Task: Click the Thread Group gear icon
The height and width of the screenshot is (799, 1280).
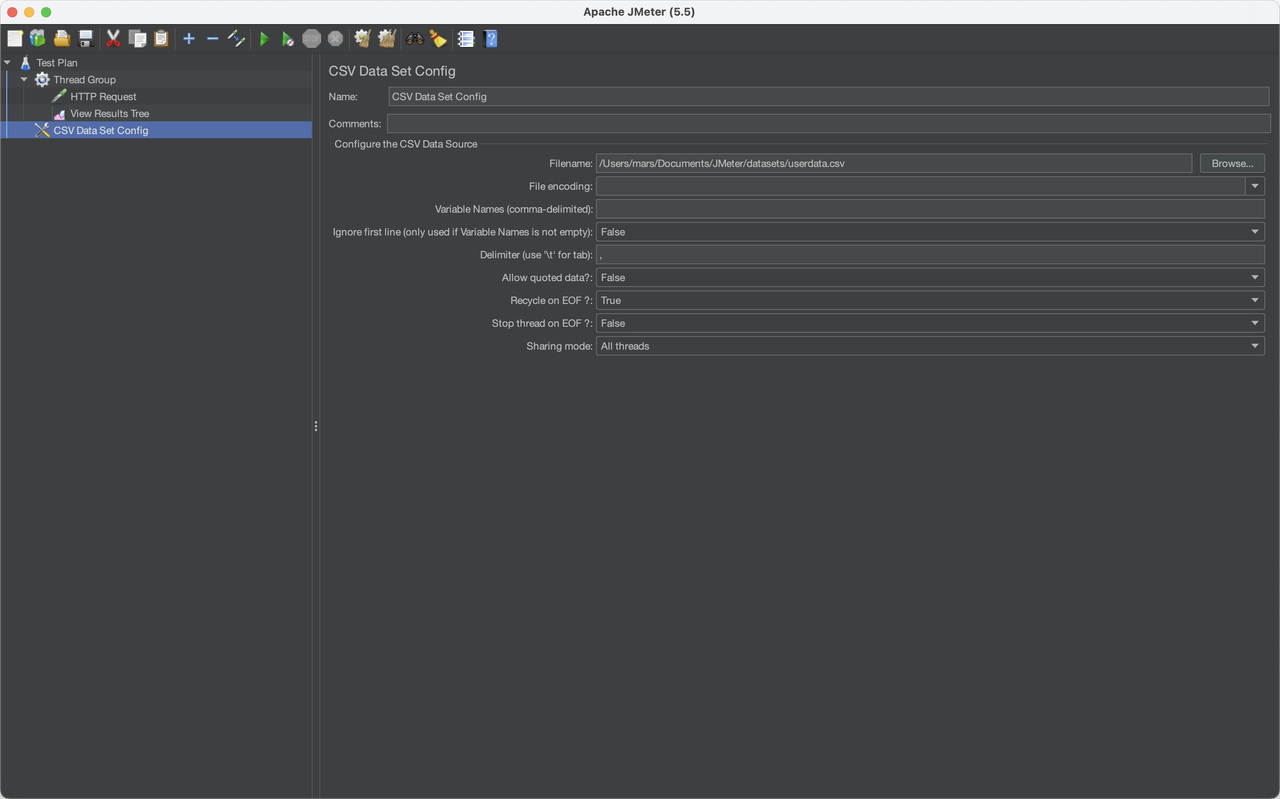Action: 42,79
